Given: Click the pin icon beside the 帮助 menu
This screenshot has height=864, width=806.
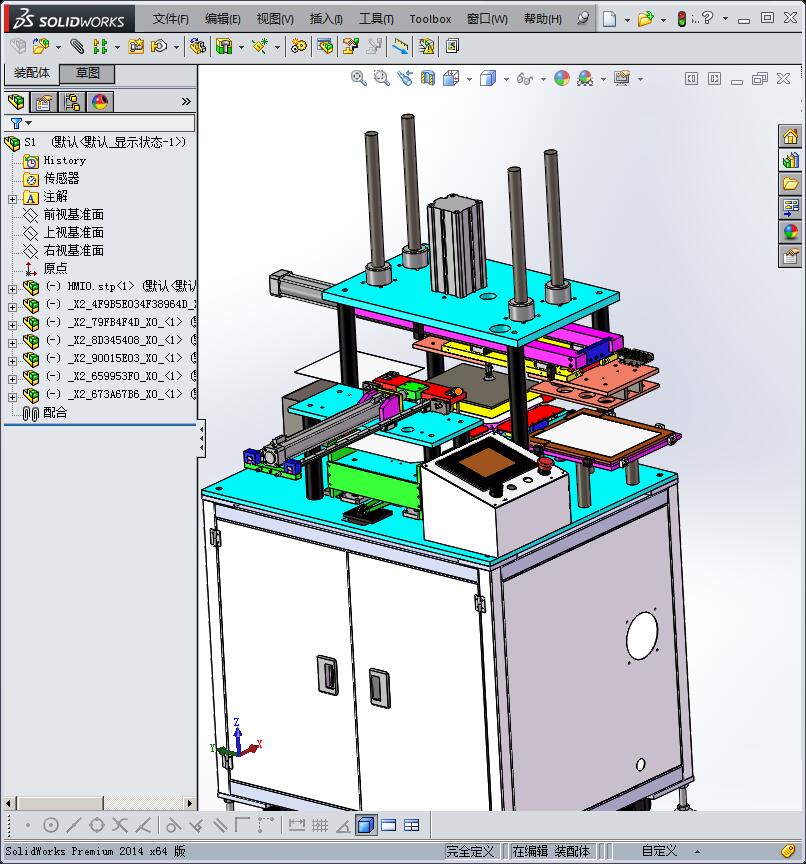Looking at the screenshot, I should [x=582, y=18].
